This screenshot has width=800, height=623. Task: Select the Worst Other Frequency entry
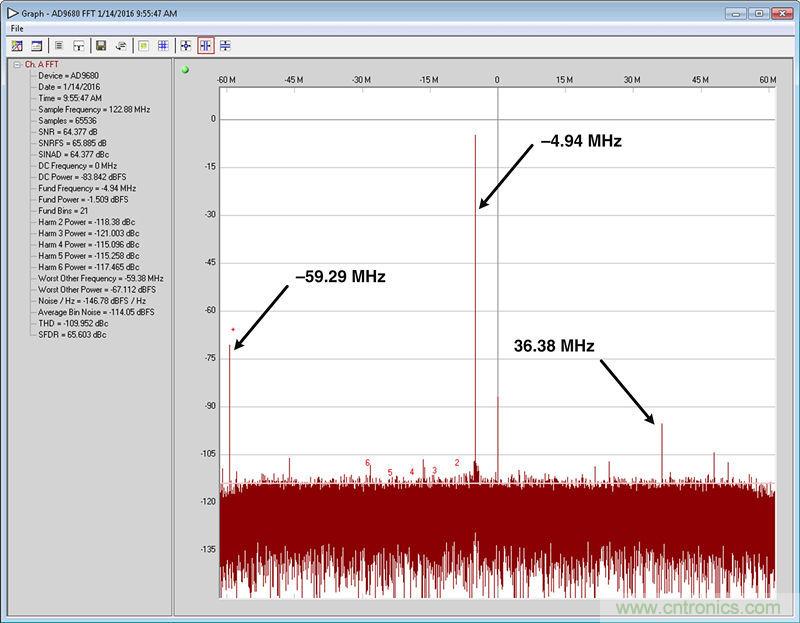(100, 278)
